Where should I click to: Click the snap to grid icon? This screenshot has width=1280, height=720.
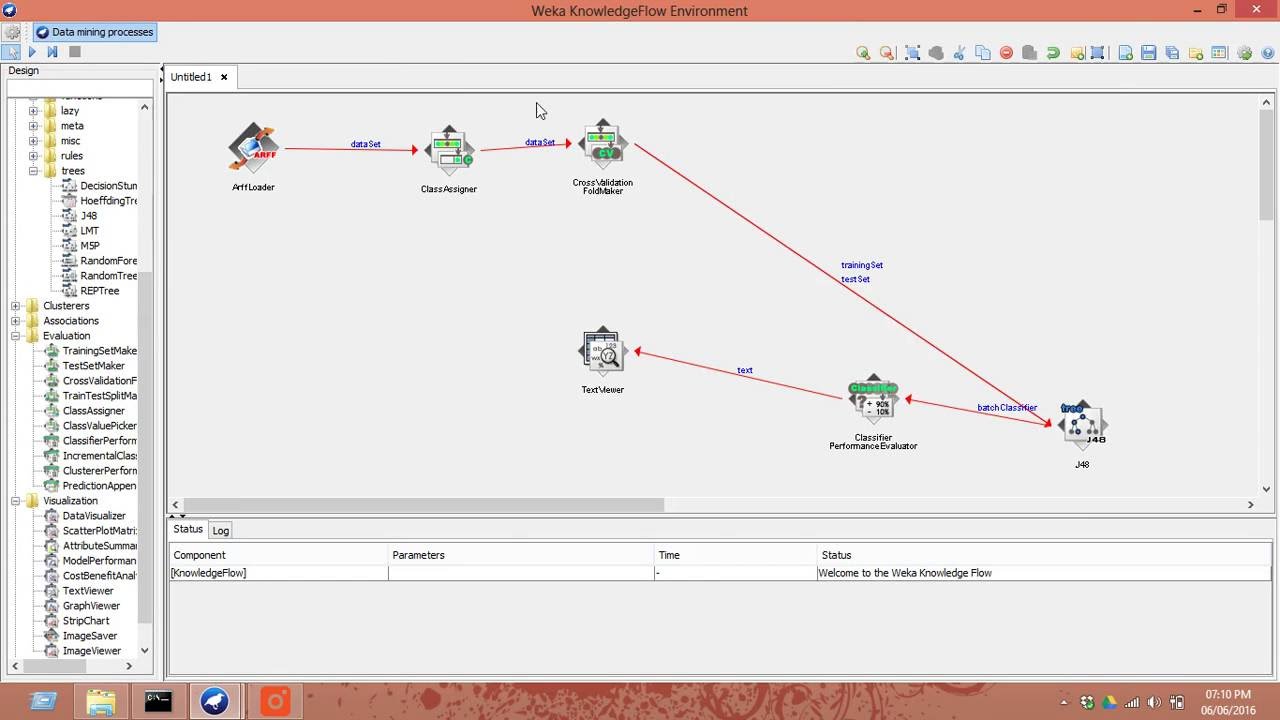point(1097,53)
